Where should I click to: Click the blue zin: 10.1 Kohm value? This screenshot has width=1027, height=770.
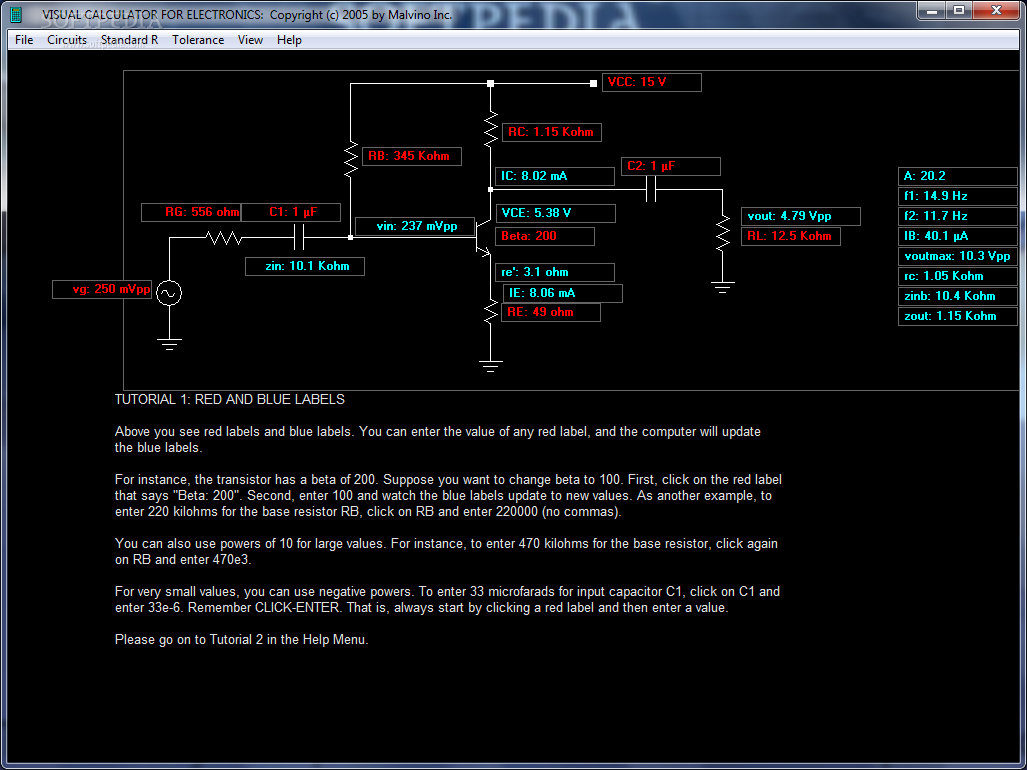coord(305,266)
